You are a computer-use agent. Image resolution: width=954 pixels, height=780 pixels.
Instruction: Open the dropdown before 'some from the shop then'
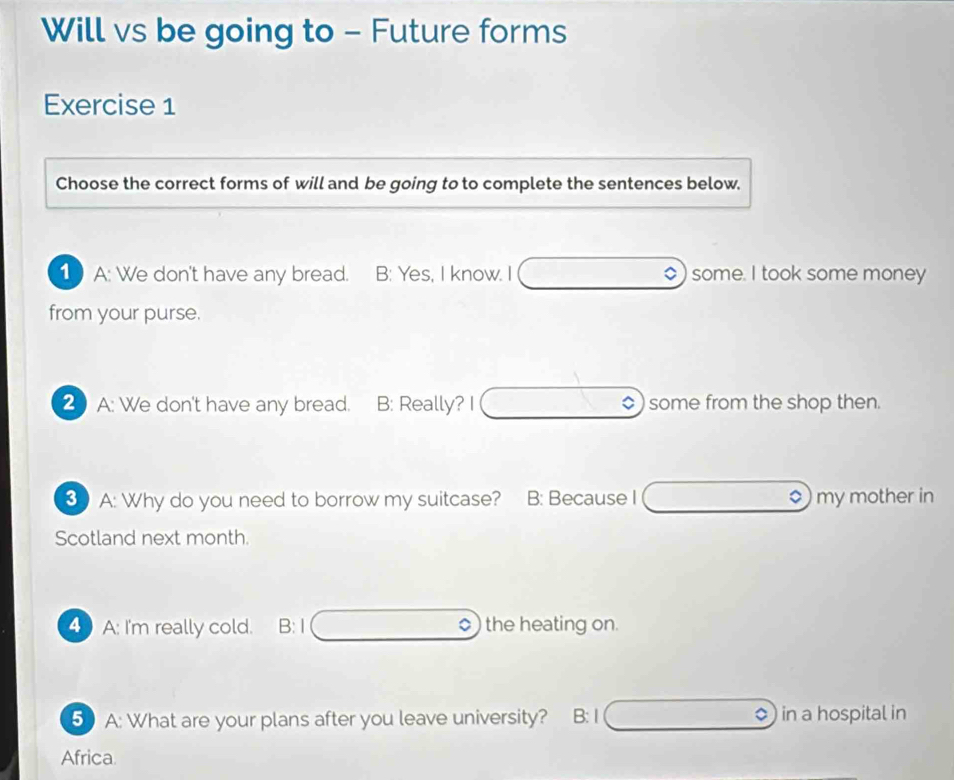(x=562, y=403)
